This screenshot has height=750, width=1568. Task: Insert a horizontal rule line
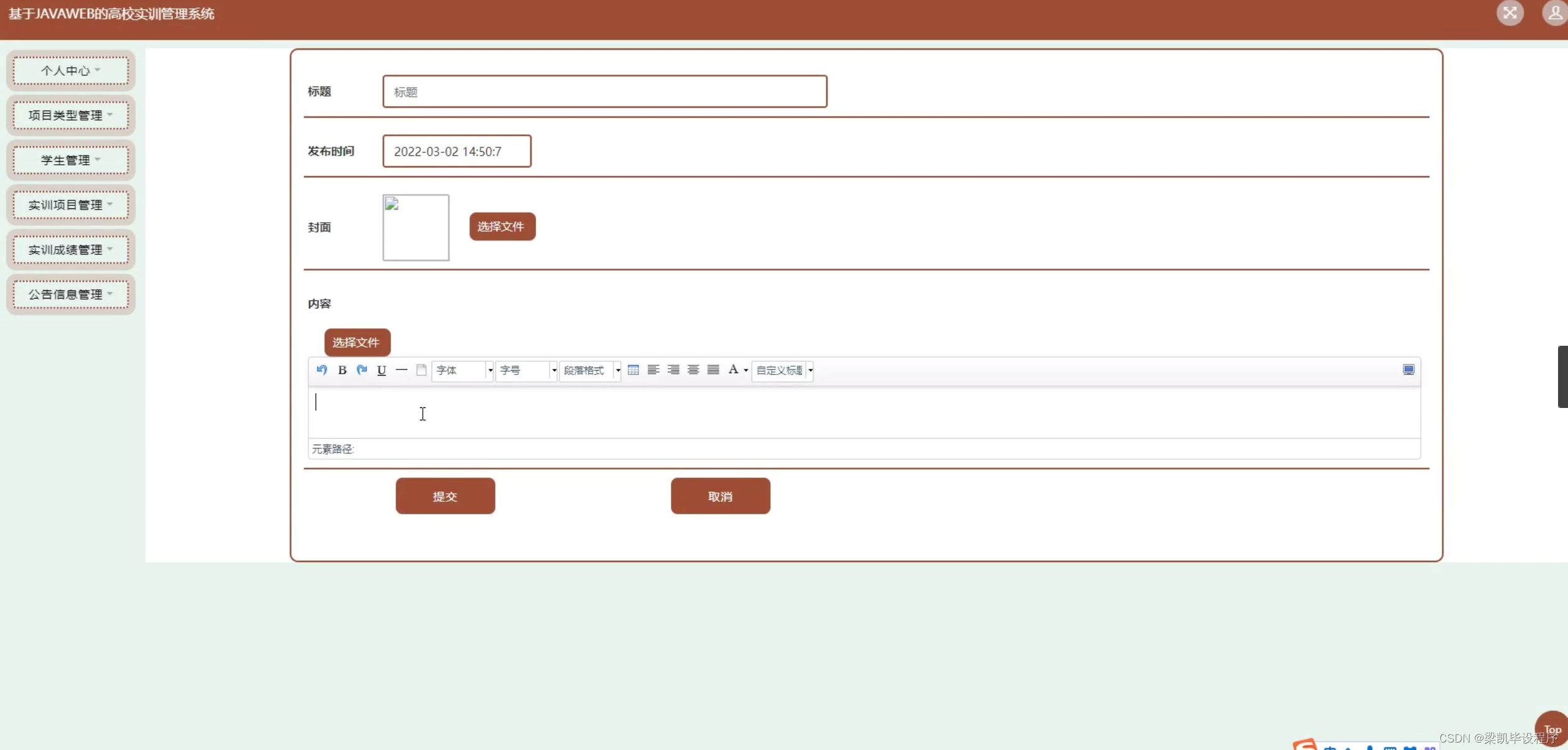click(x=402, y=370)
